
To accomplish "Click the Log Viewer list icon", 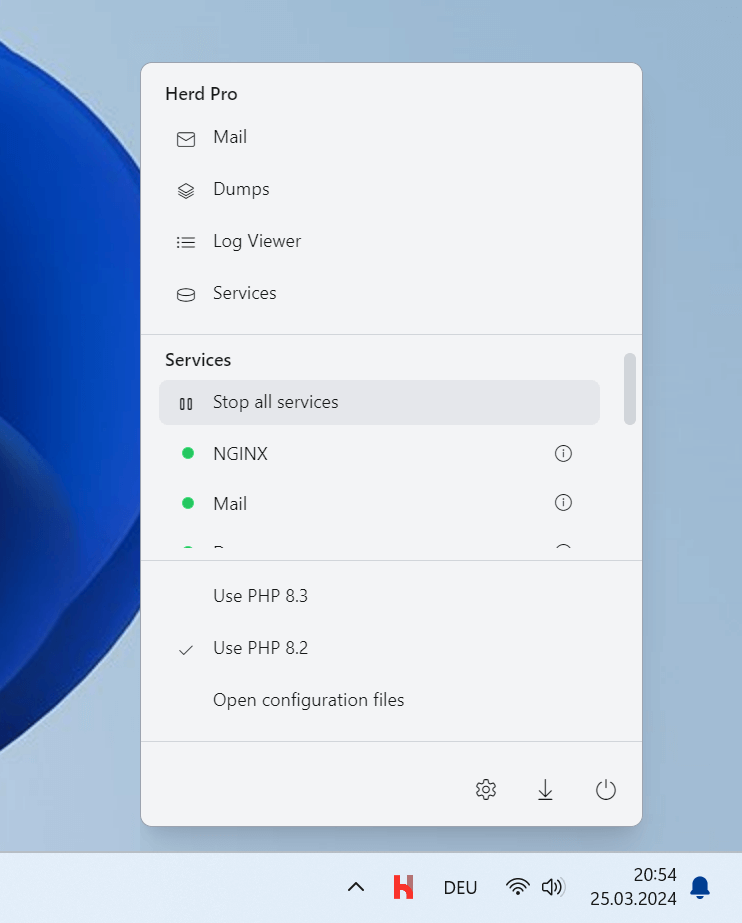I will [186, 242].
